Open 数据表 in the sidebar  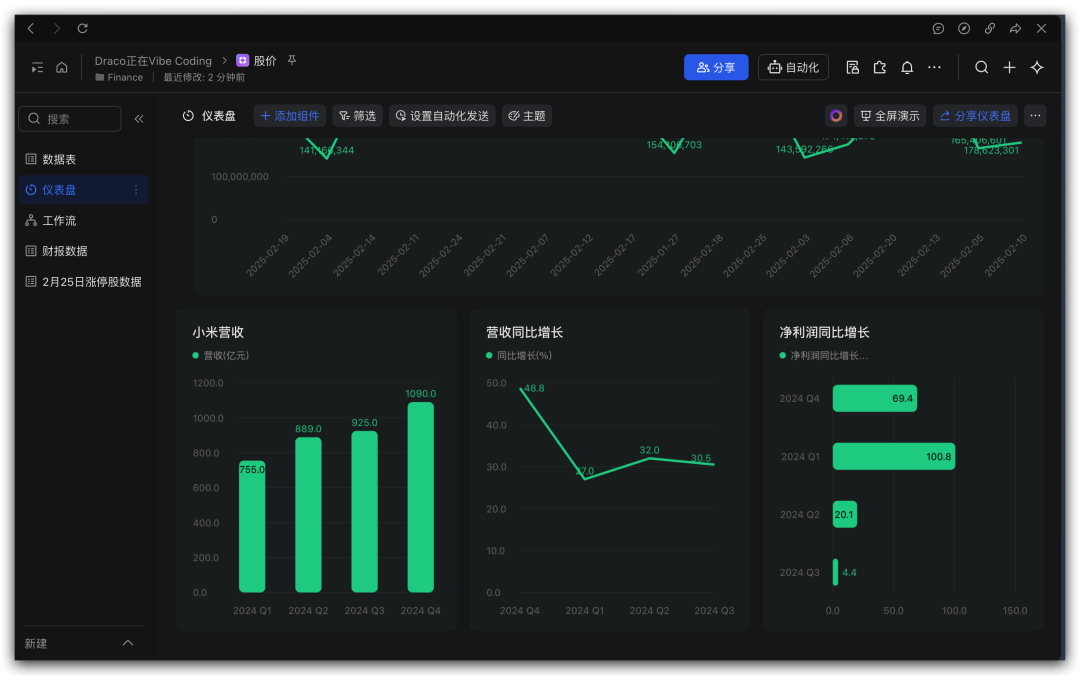[59, 159]
